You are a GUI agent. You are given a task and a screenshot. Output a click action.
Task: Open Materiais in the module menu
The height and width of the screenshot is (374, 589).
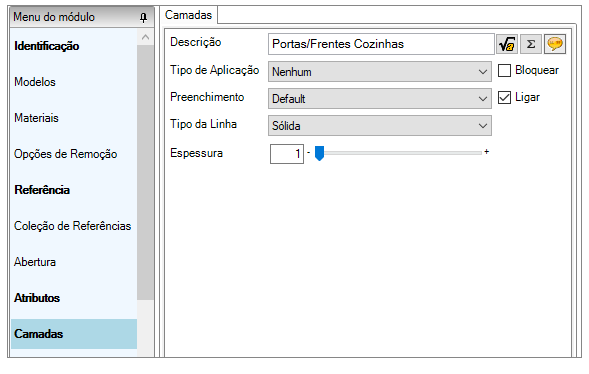tap(36, 118)
